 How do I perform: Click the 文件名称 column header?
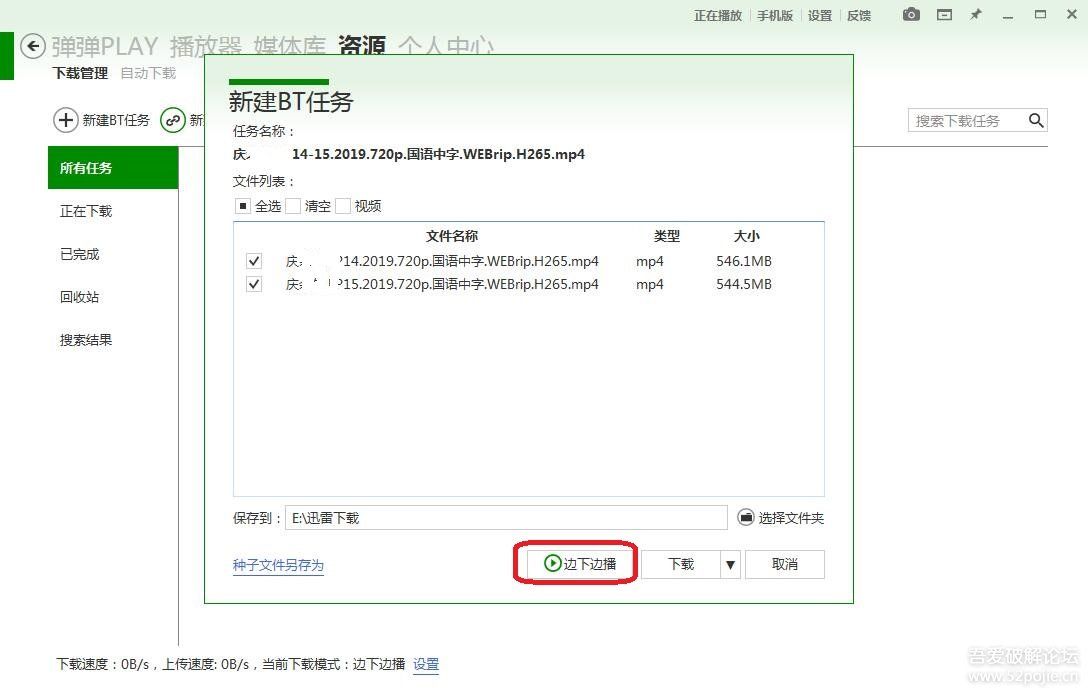pos(452,237)
